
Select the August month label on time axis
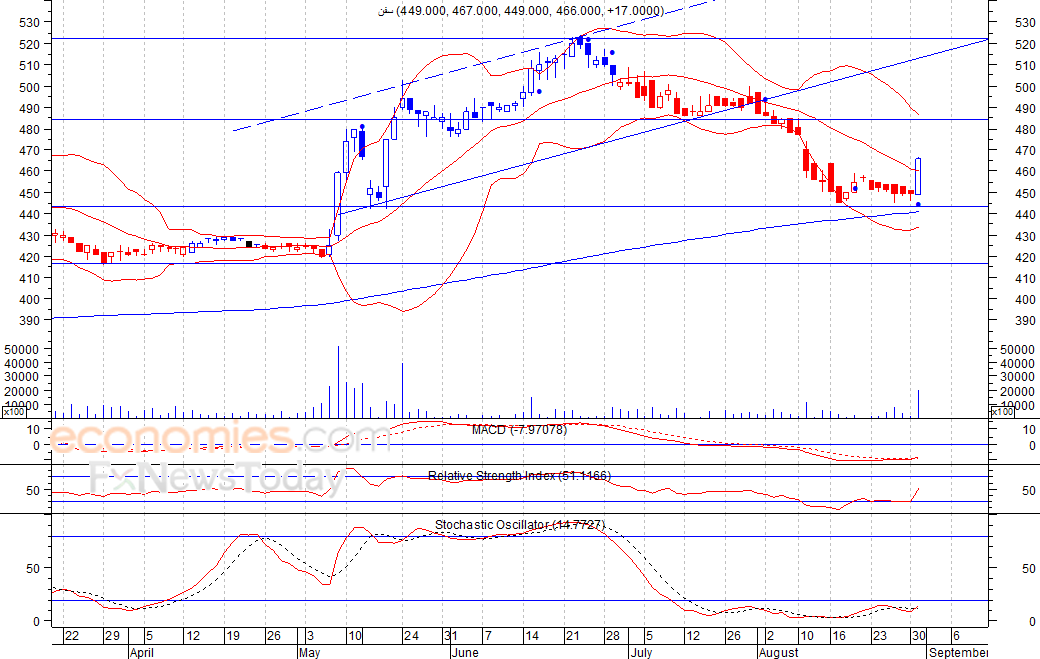coord(779,652)
